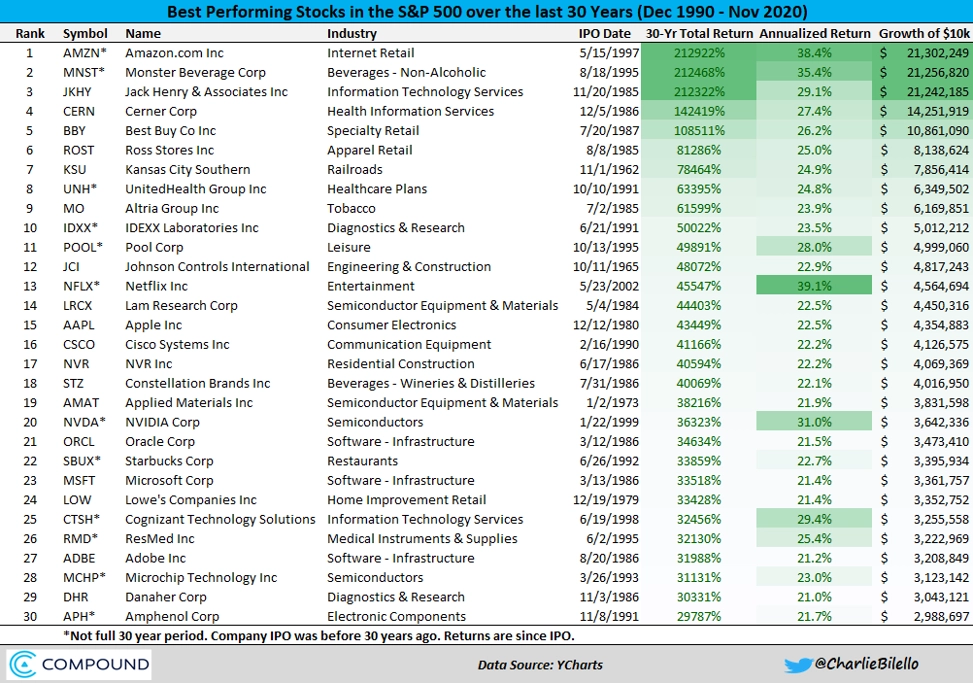Click the Symbol column header
973x683 pixels.
tap(85, 33)
